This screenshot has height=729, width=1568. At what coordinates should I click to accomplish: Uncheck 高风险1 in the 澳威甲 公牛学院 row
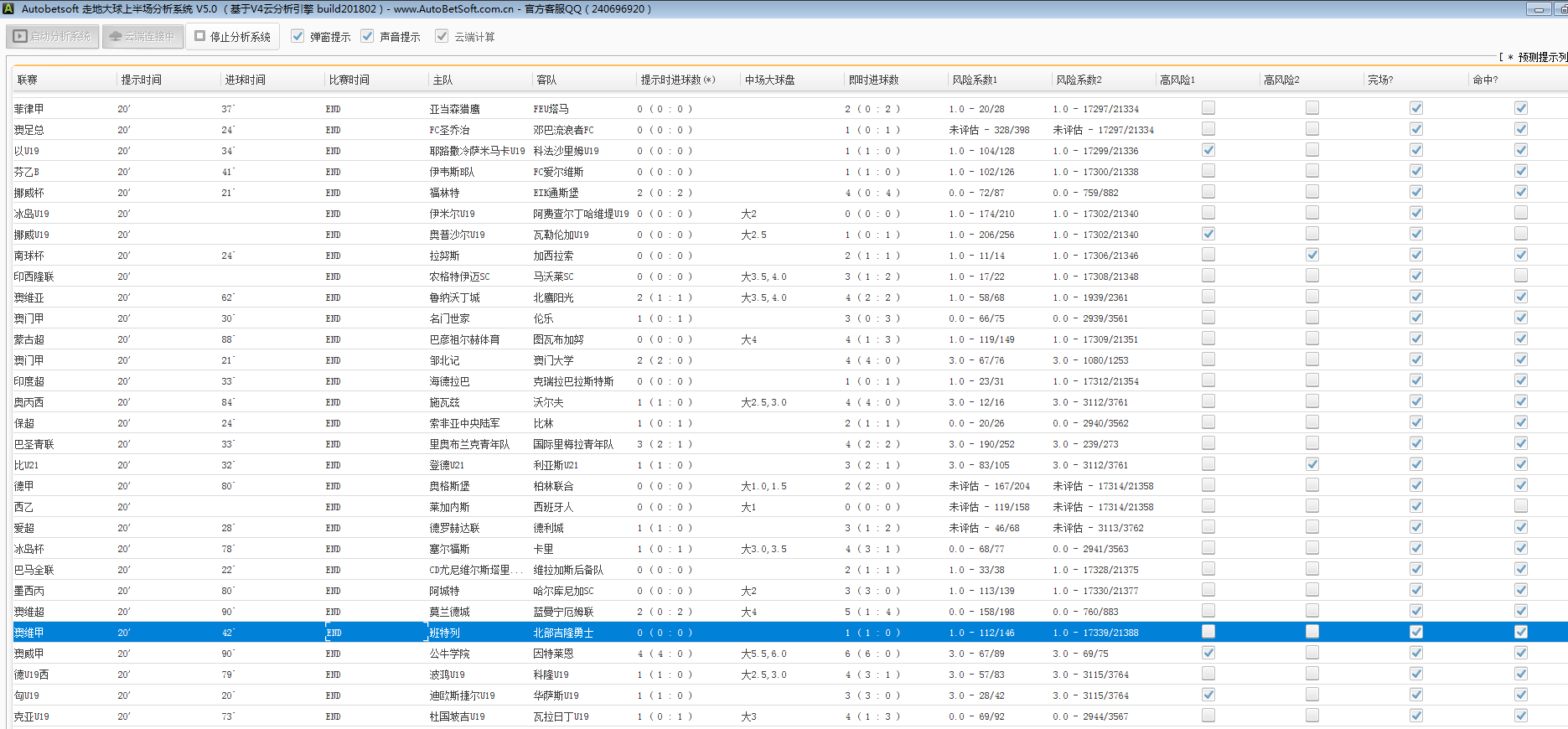[x=1208, y=653]
